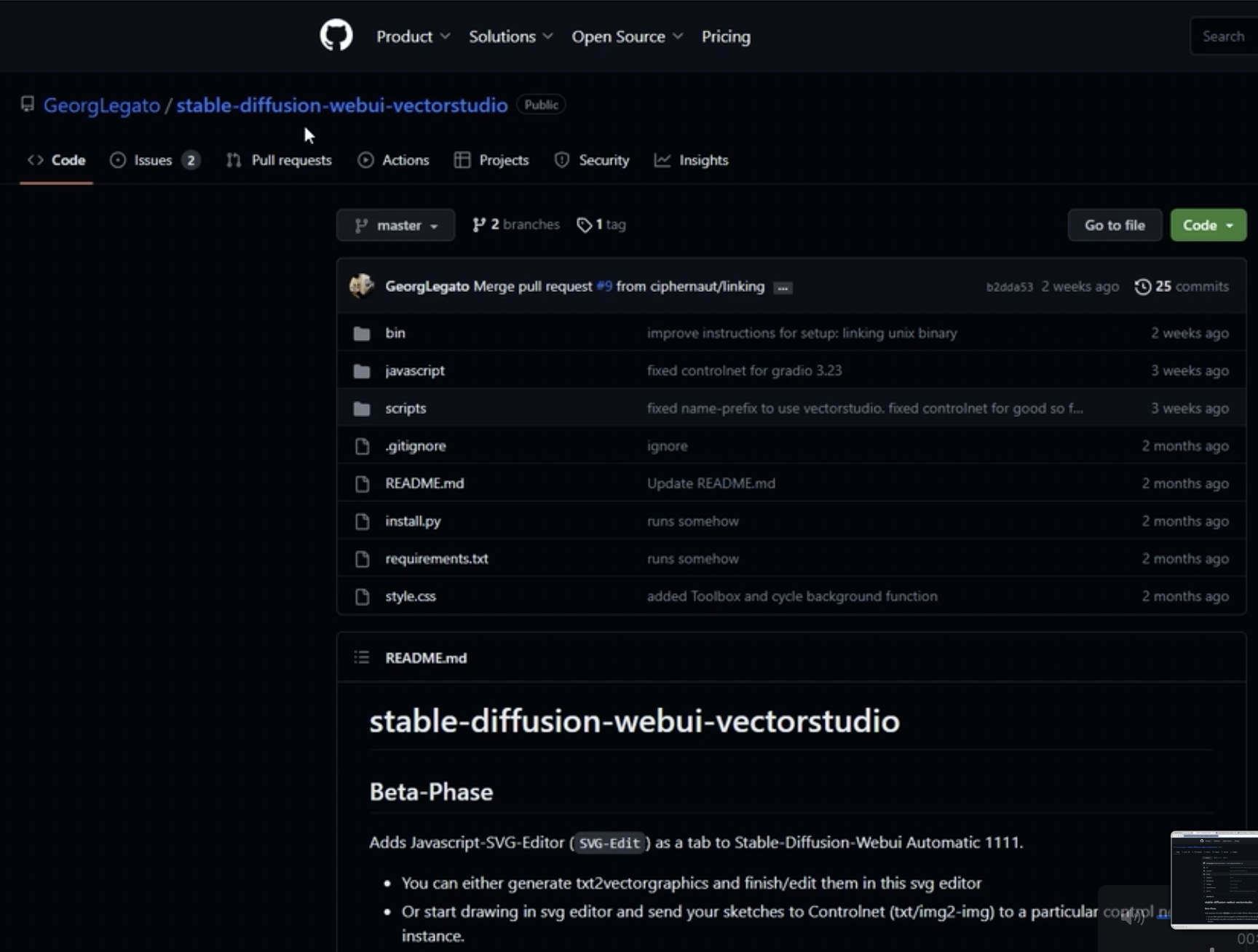Click the Go to file button
1258x952 pixels.
[x=1115, y=225]
